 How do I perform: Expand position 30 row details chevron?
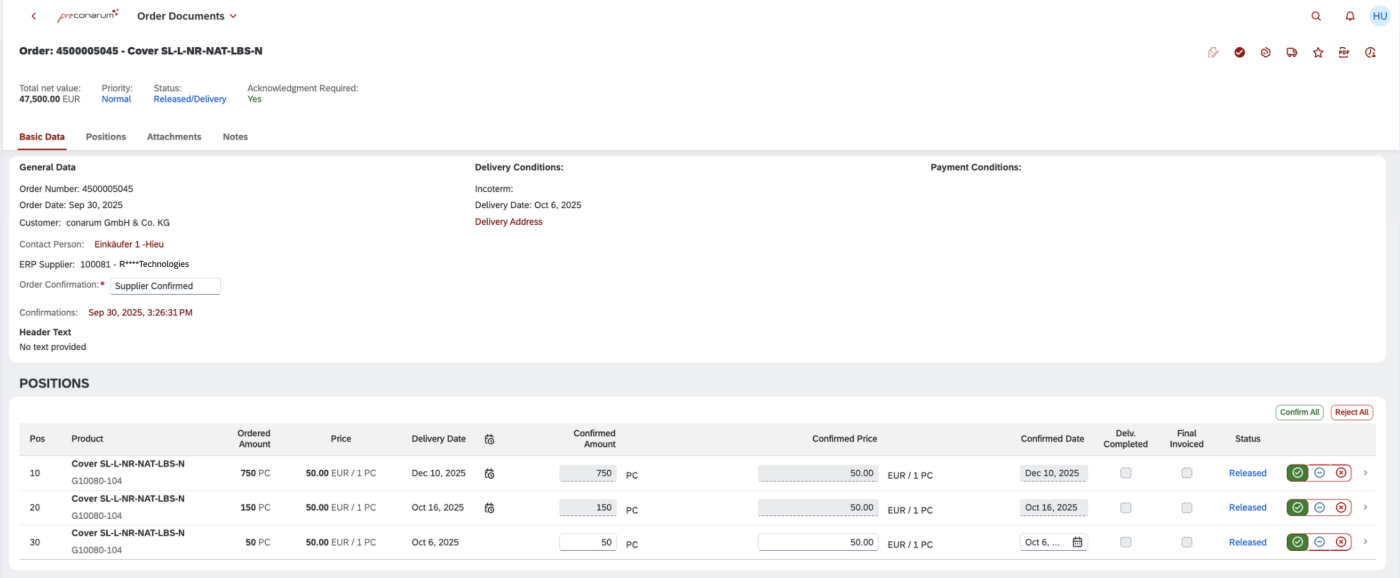pyautogui.click(x=1366, y=542)
